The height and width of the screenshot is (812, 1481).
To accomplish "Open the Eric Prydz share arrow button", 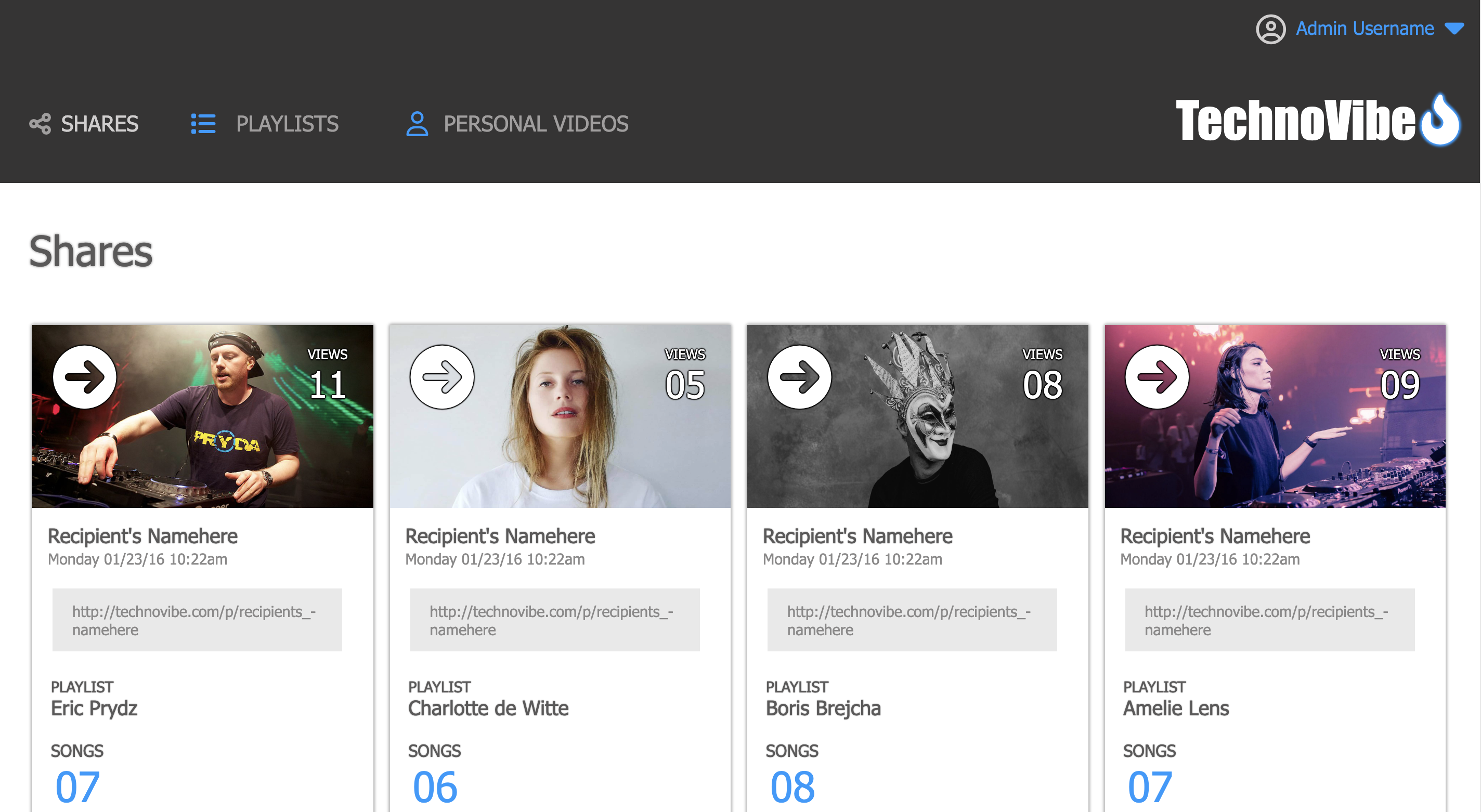I will (x=85, y=377).
